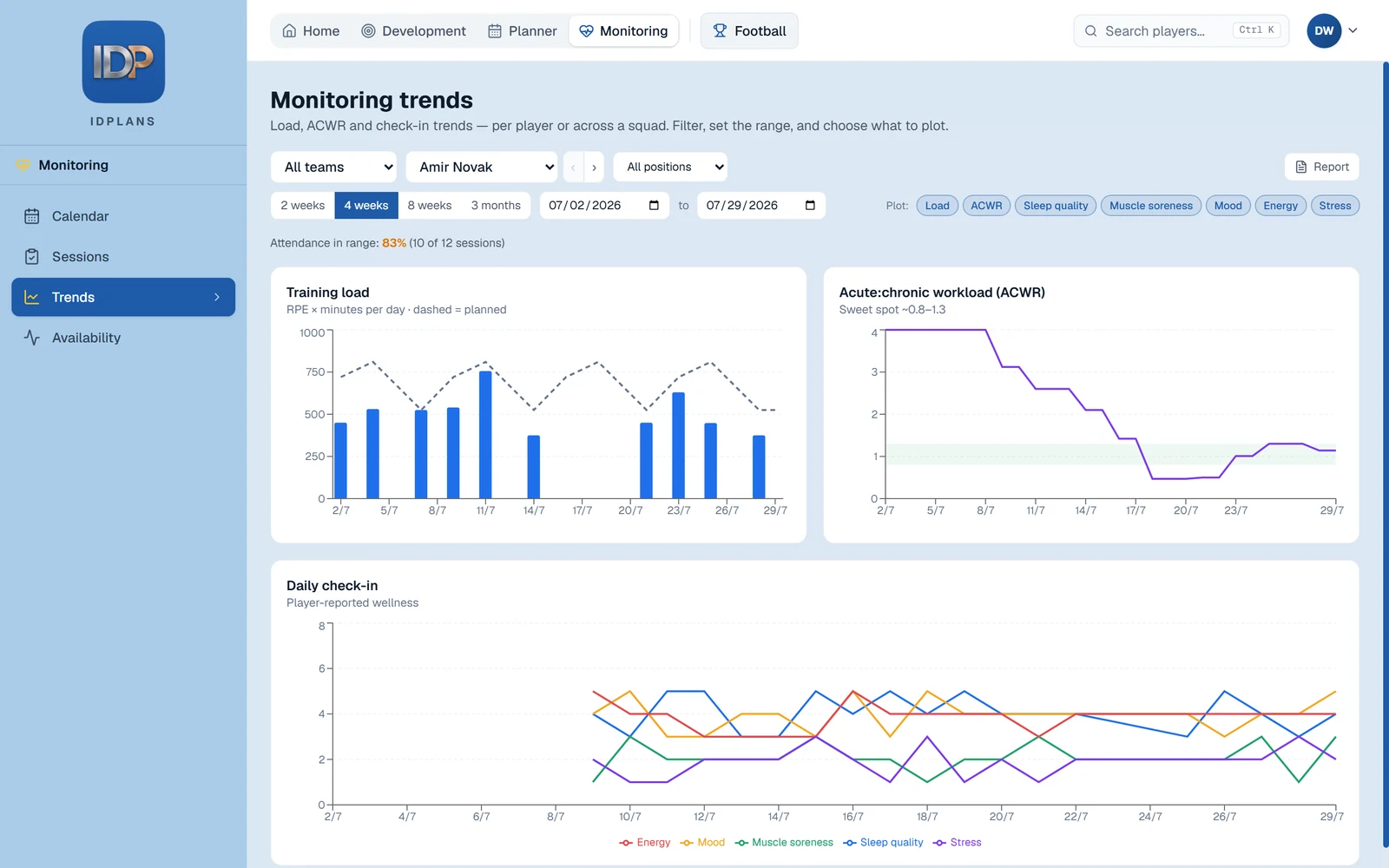
Task: Toggle the Load plot chip
Action: click(x=937, y=206)
